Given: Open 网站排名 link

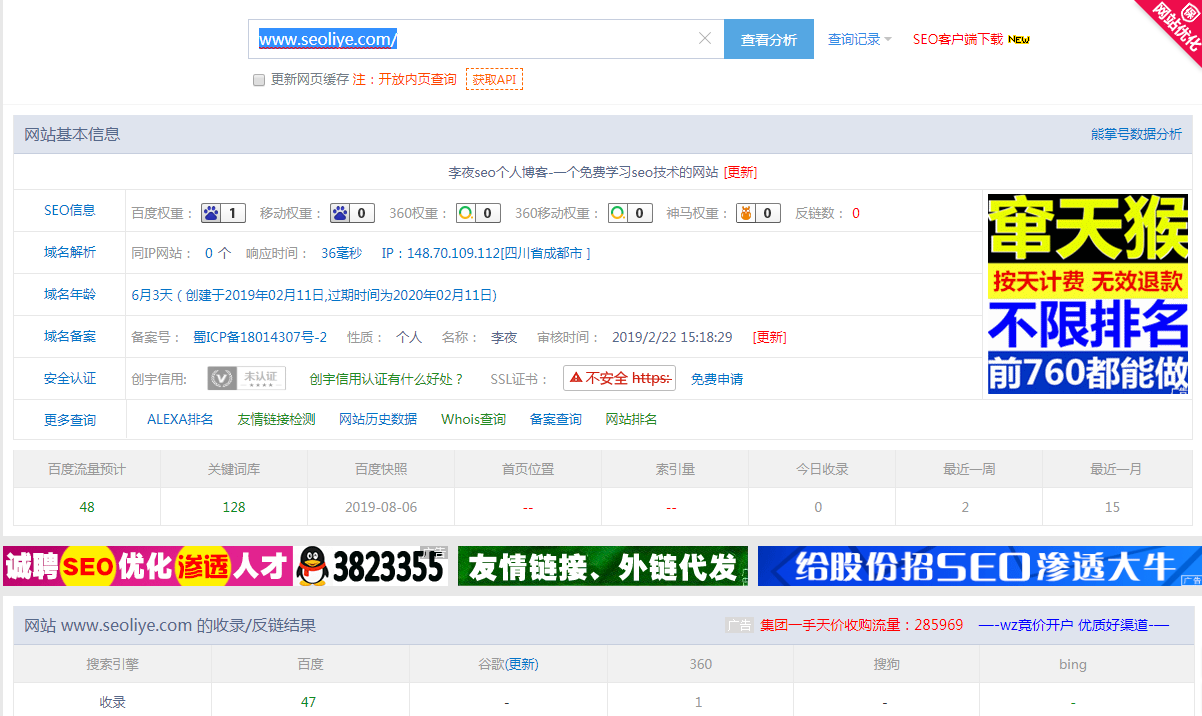Looking at the screenshot, I should pyautogui.click(x=631, y=419).
